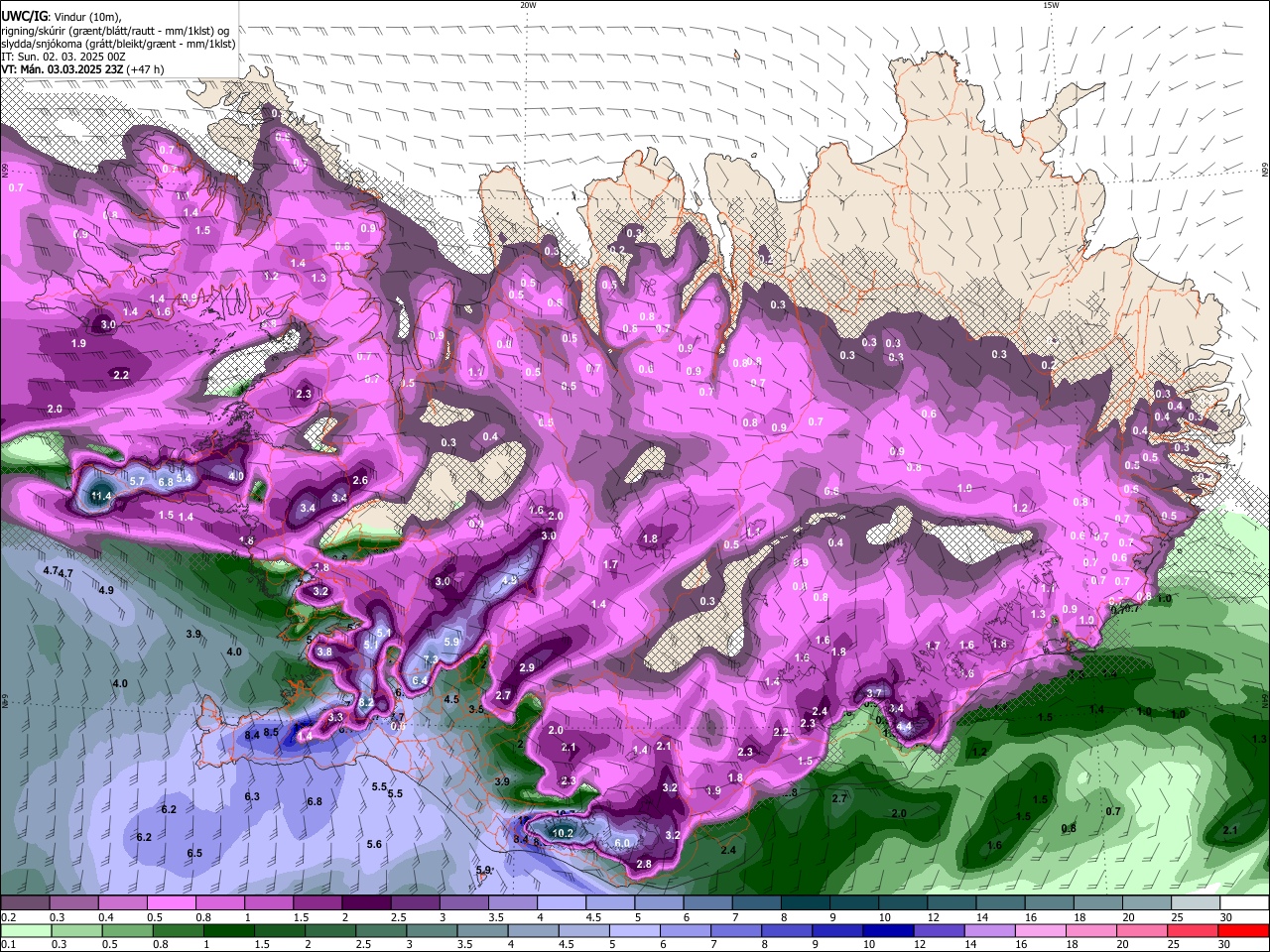Image resolution: width=1270 pixels, height=952 pixels.
Task: Click the 5.6 value over the sea
Action: click(x=374, y=844)
